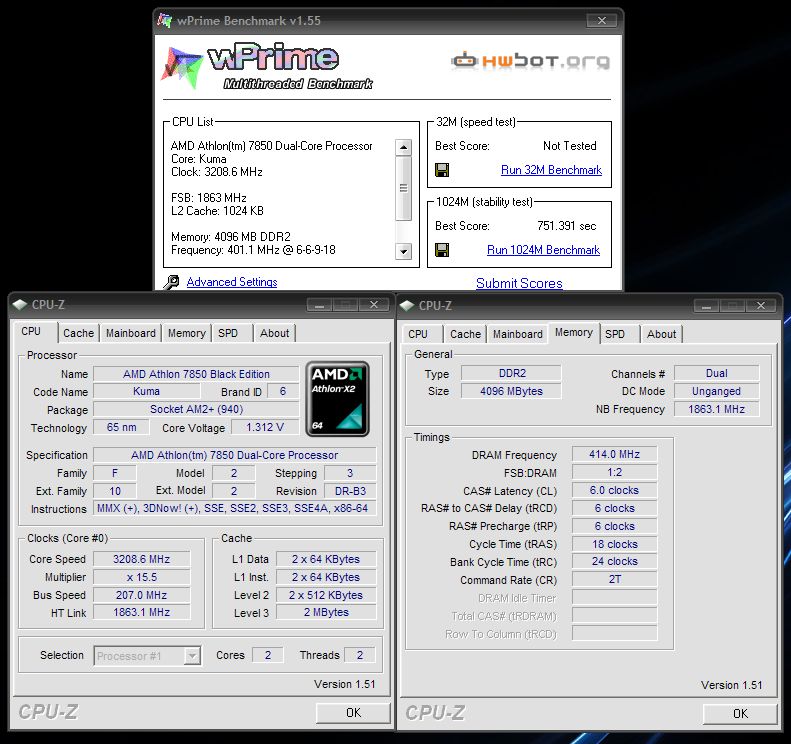791x744 pixels.
Task: Close the wPrime Benchmark window
Action: coord(602,21)
